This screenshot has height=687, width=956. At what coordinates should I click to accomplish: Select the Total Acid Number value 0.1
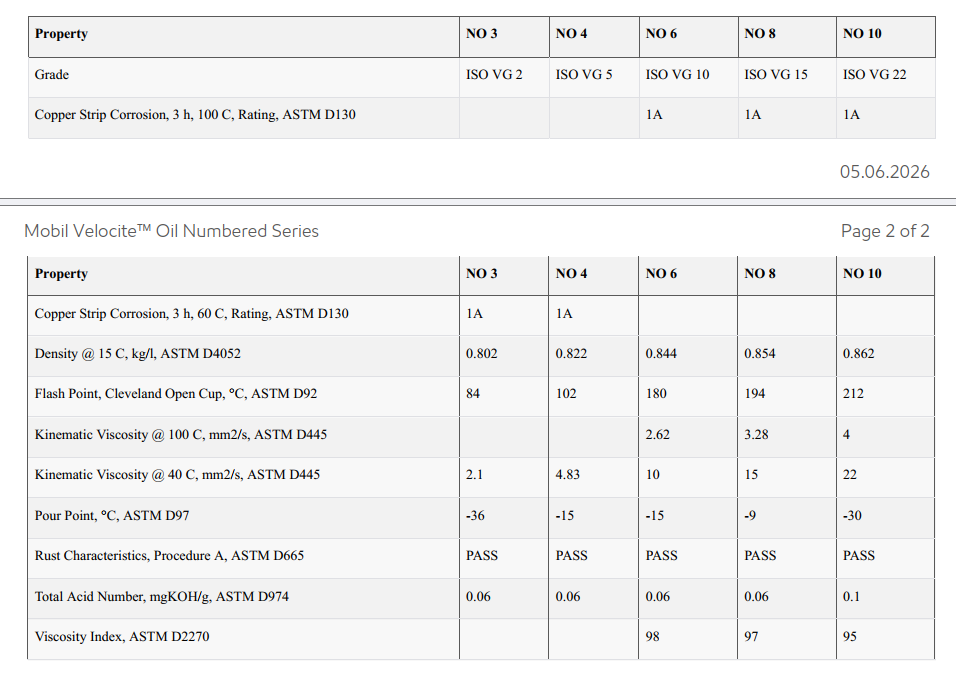pos(851,596)
